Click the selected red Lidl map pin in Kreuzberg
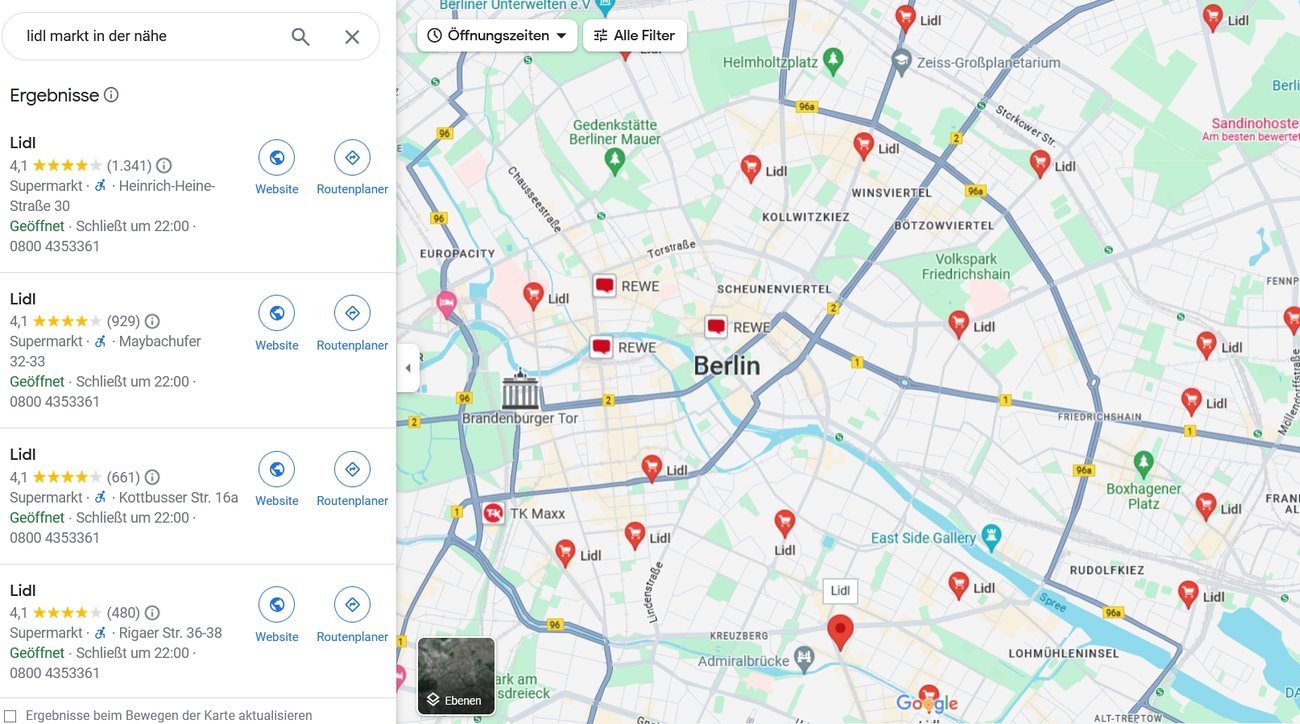Image resolution: width=1300 pixels, height=724 pixels. [840, 632]
